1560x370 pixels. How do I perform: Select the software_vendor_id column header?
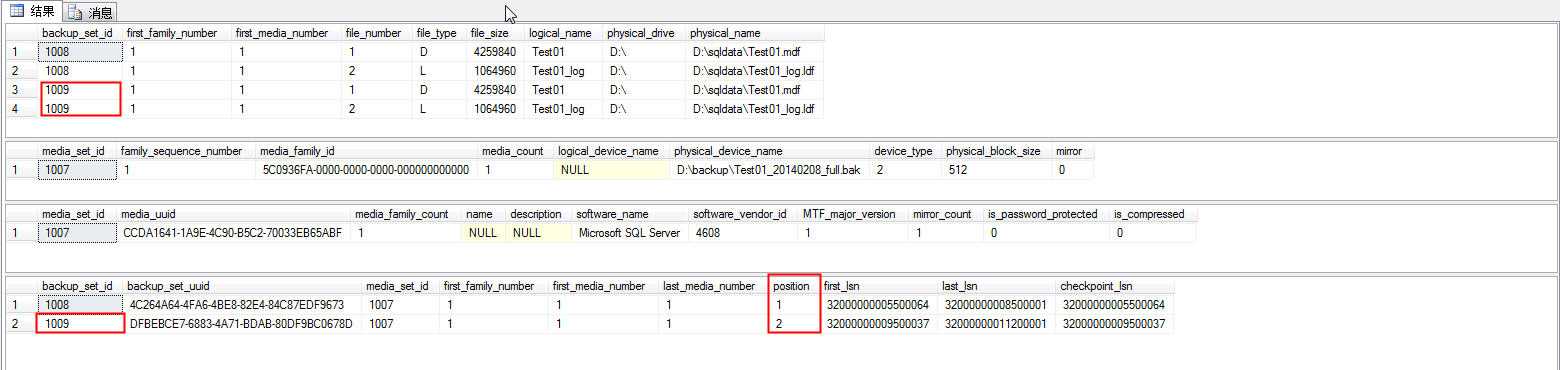(x=744, y=214)
